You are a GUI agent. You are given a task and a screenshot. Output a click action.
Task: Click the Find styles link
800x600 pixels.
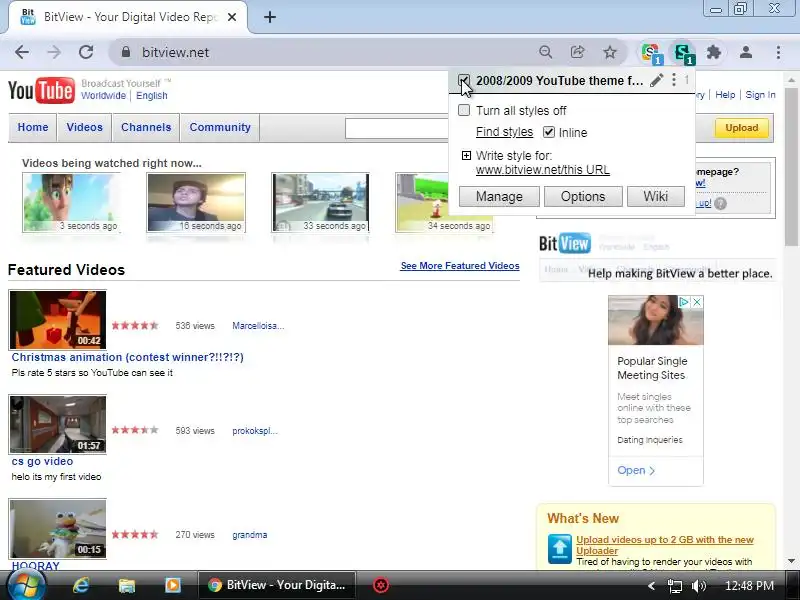(504, 132)
